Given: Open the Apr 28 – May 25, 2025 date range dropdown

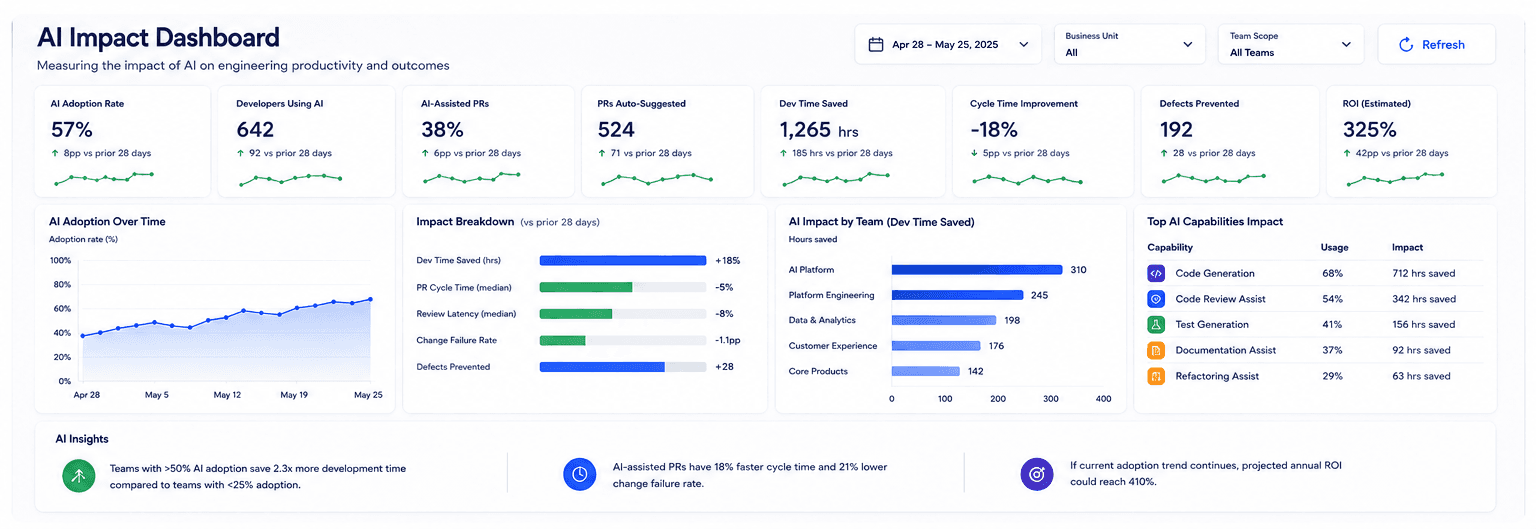Looking at the screenshot, I should (x=949, y=44).
